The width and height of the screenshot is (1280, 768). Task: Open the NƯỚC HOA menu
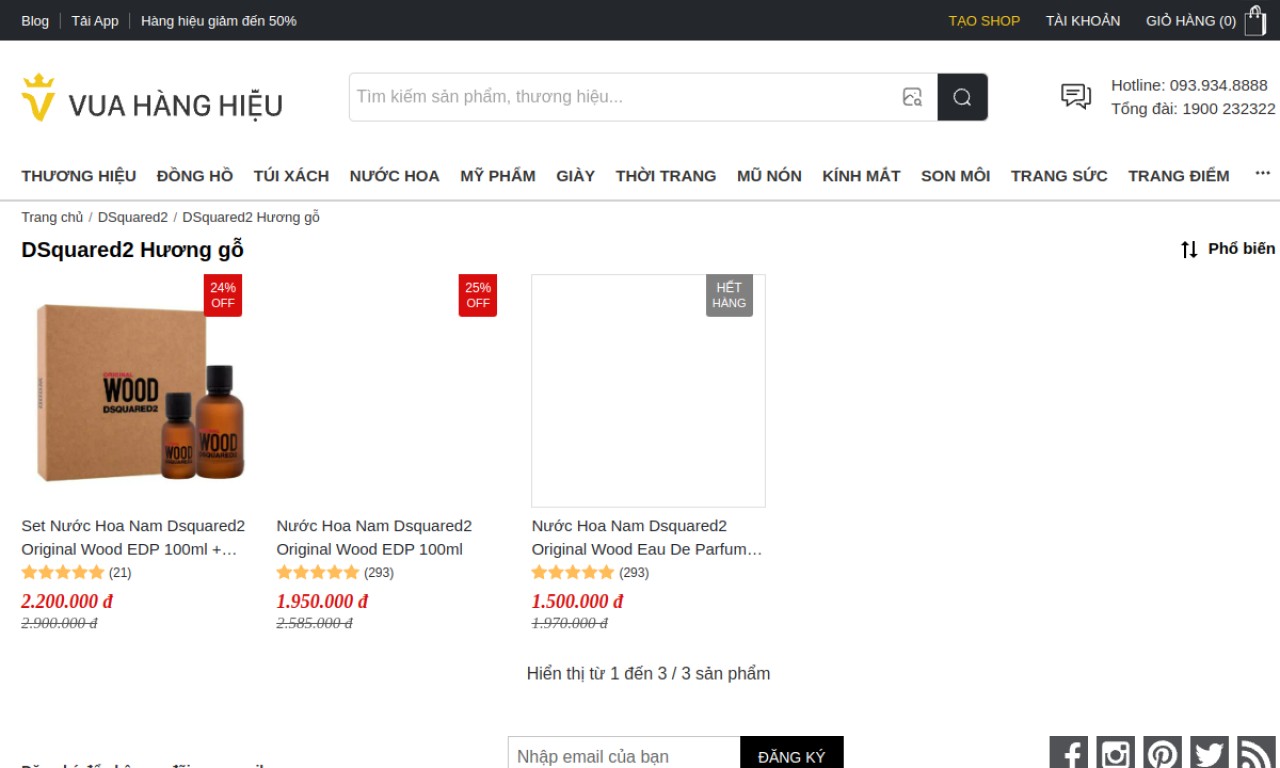[x=394, y=176]
